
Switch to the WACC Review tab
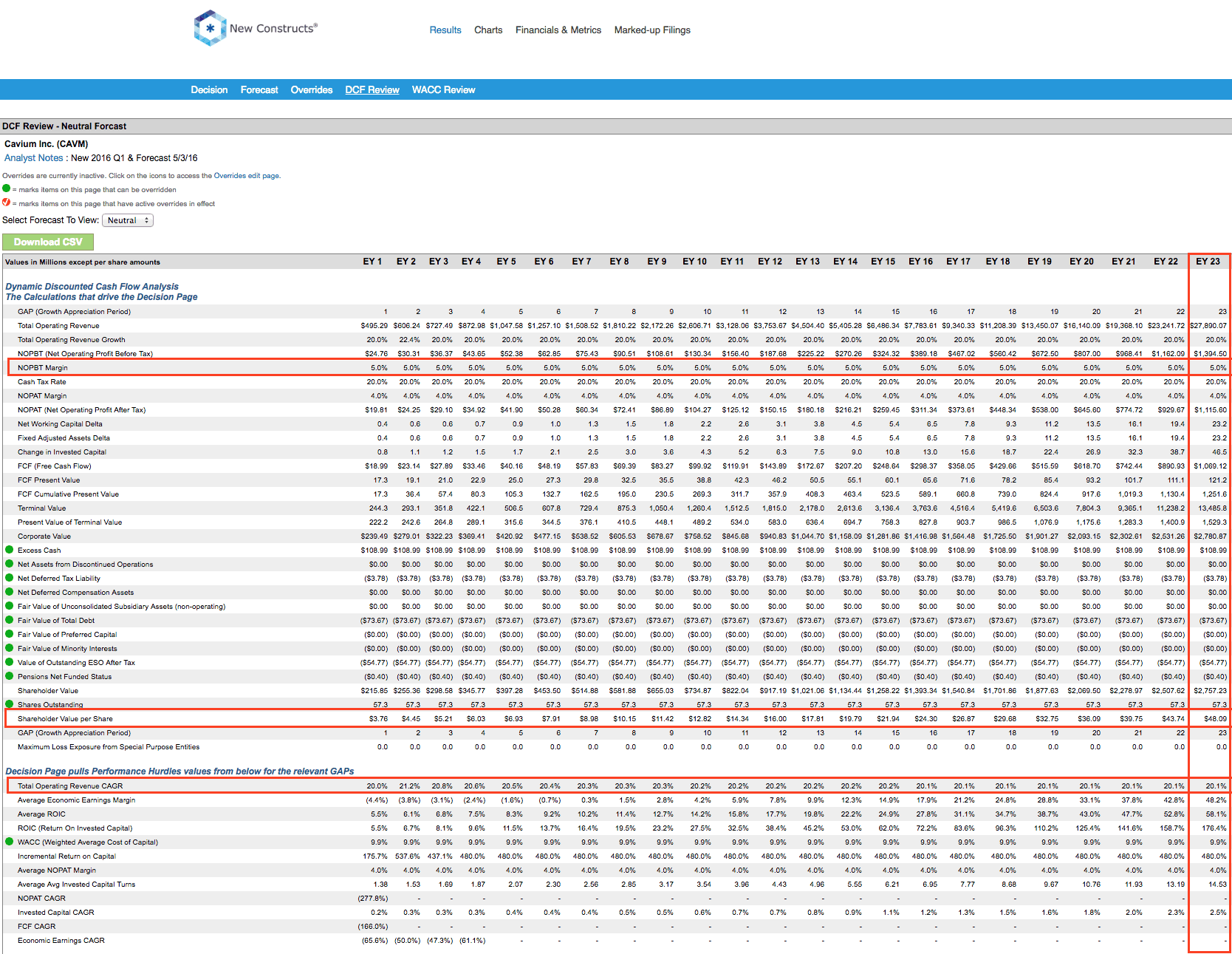[x=443, y=90]
